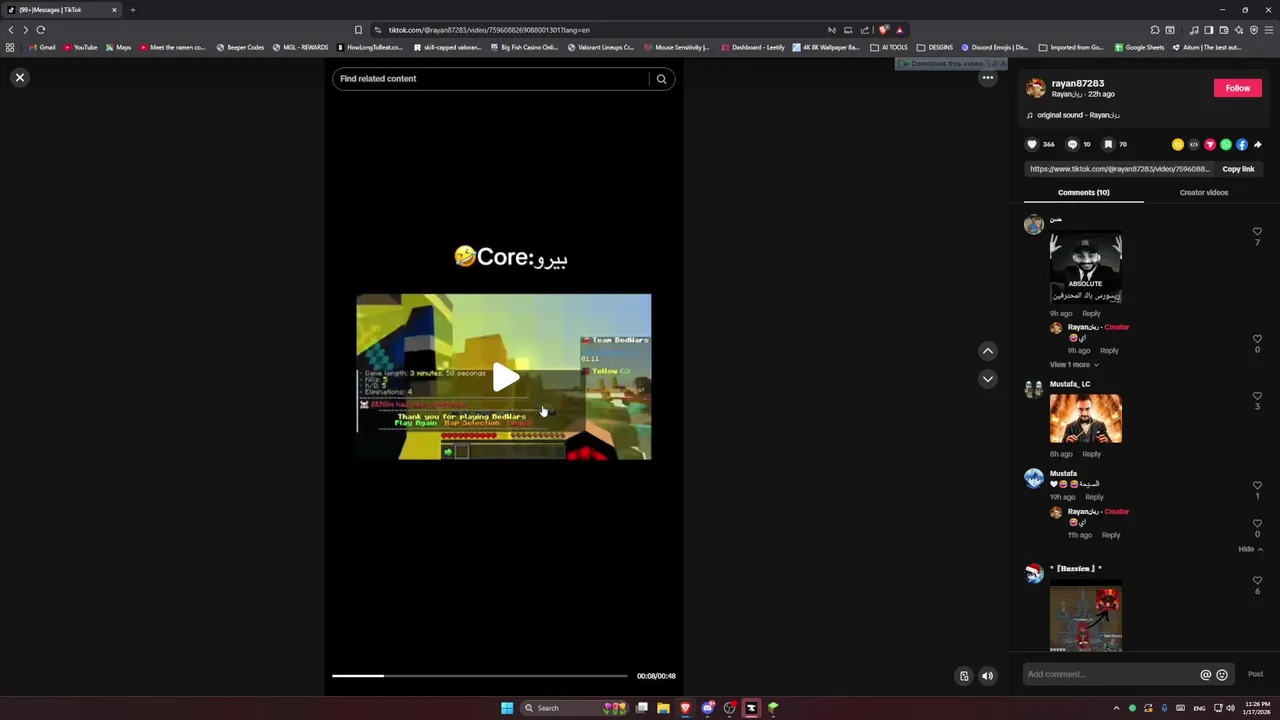Open browser extensions puzzle icon

(1155, 30)
